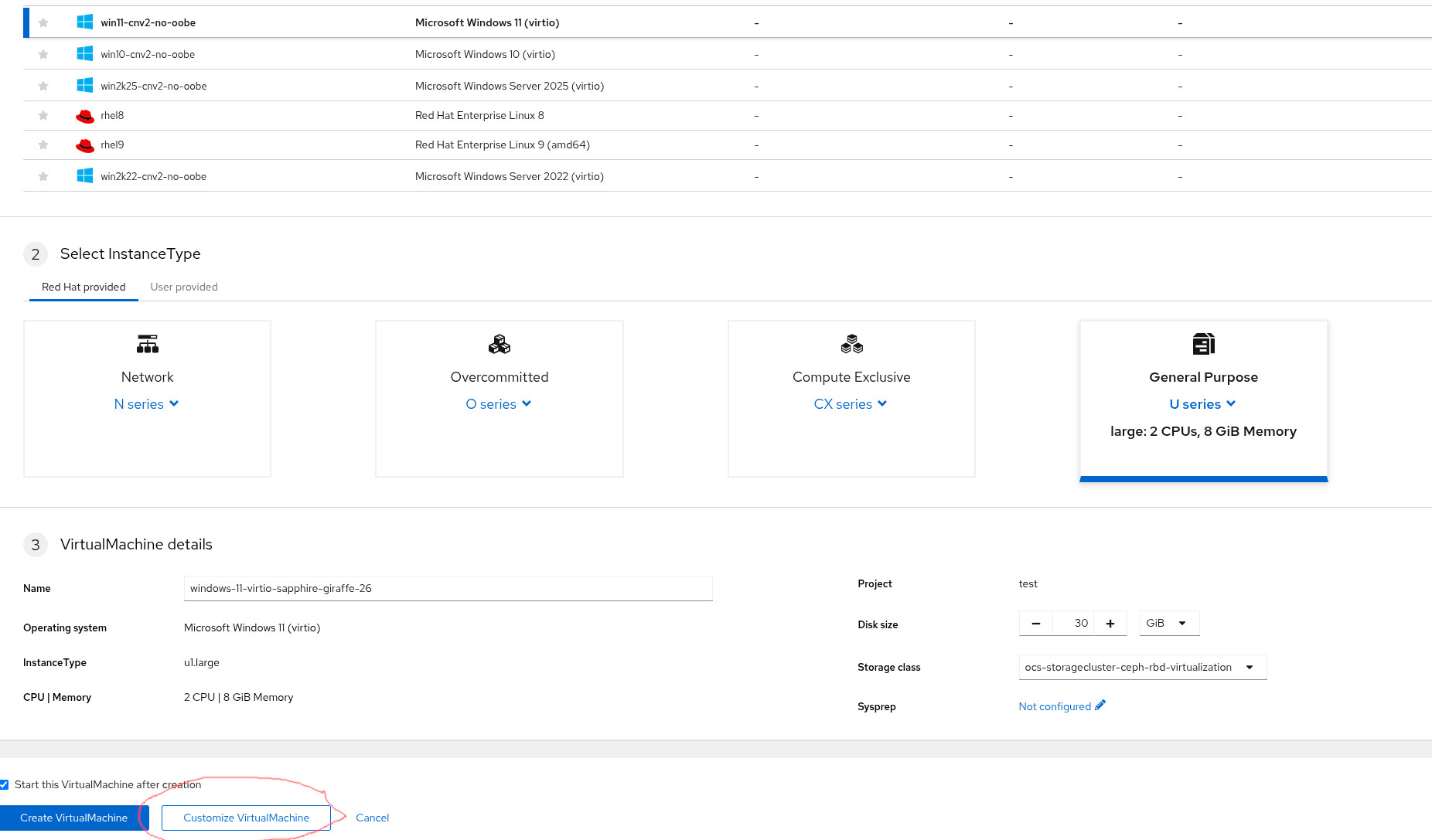Click the Red Hat logo beside rhel8
This screenshot has width=1432, height=840.
tap(85, 116)
